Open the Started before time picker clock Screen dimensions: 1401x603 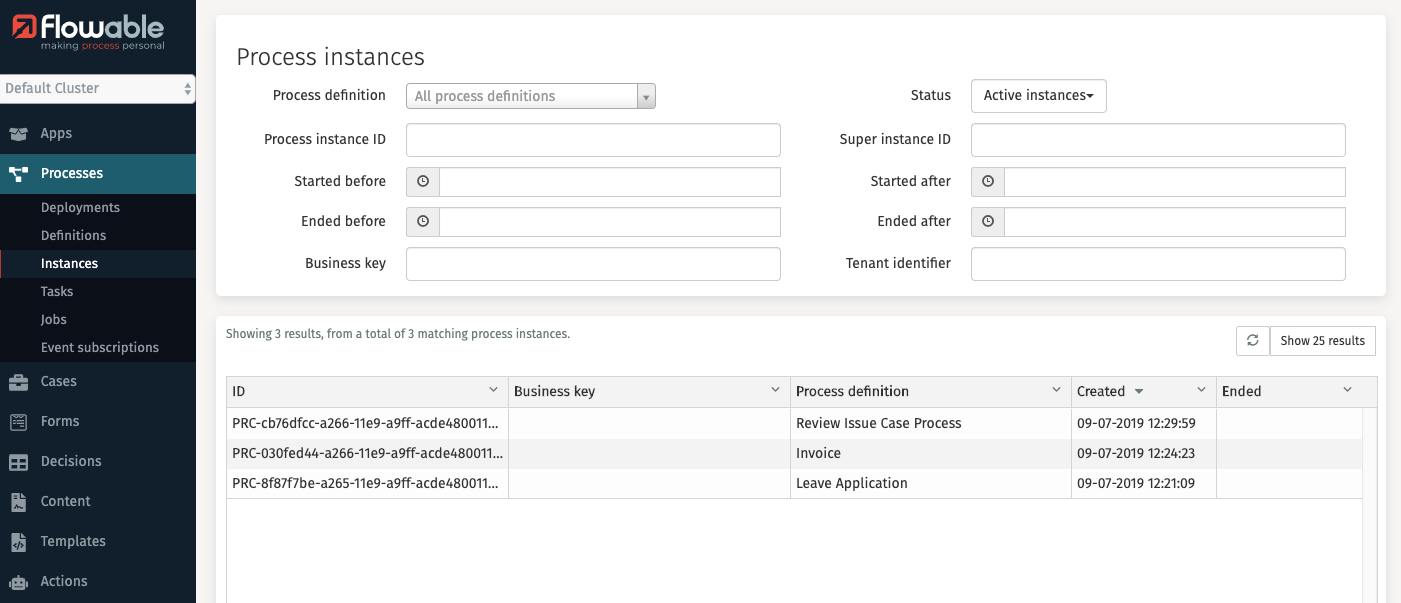point(422,181)
